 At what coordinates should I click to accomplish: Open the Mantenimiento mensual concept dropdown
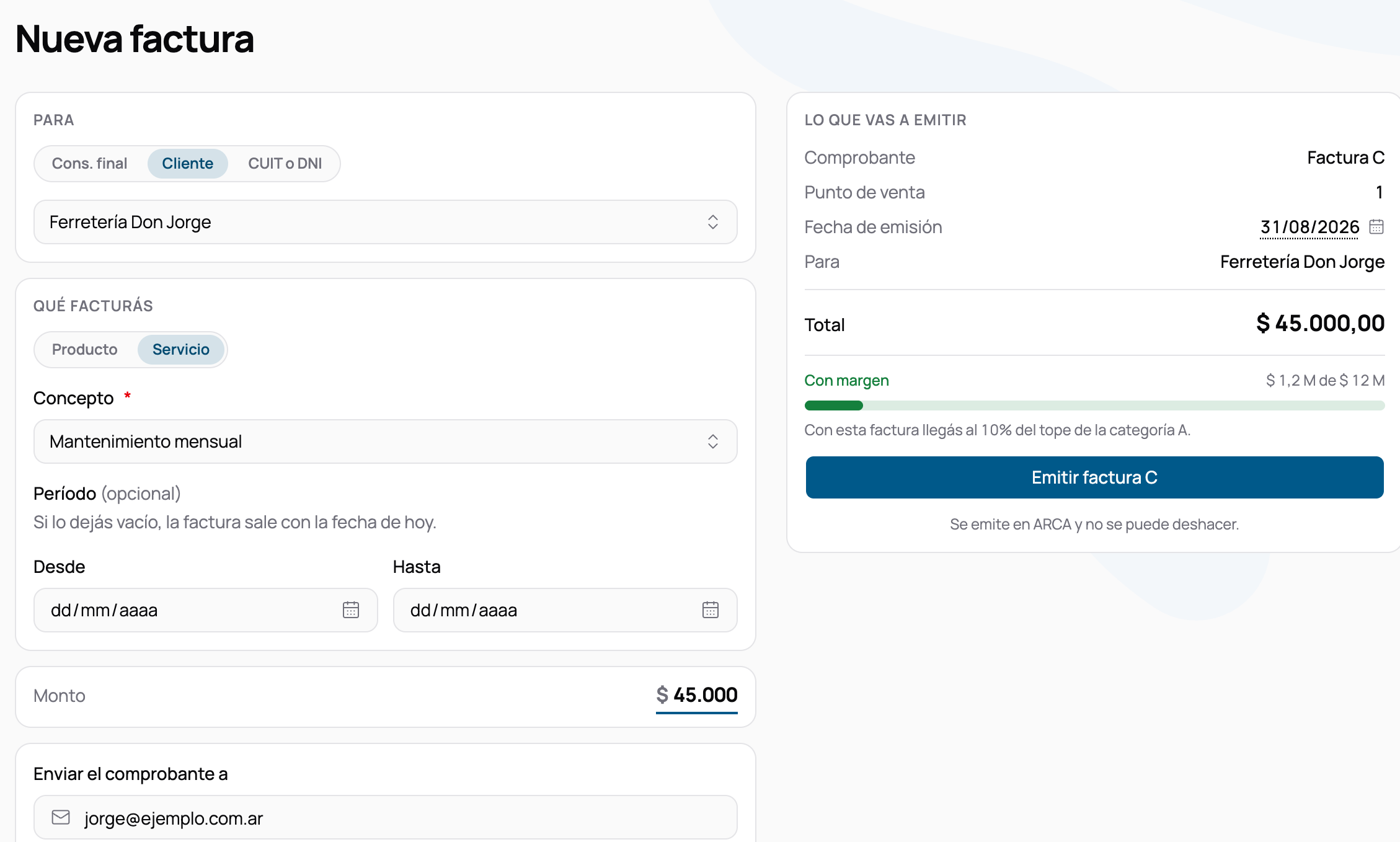point(385,441)
